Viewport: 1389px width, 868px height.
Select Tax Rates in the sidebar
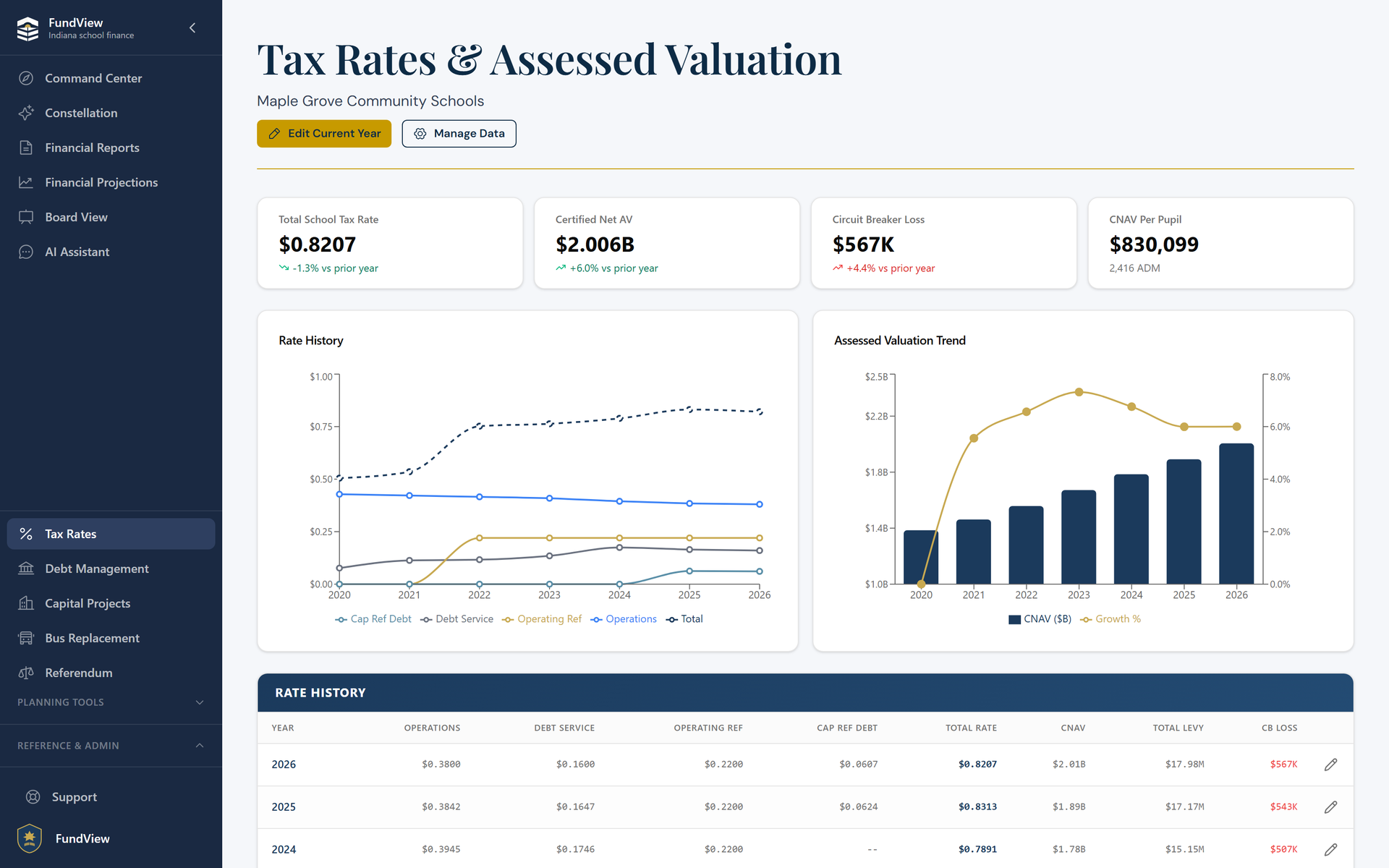pyautogui.click(x=111, y=534)
